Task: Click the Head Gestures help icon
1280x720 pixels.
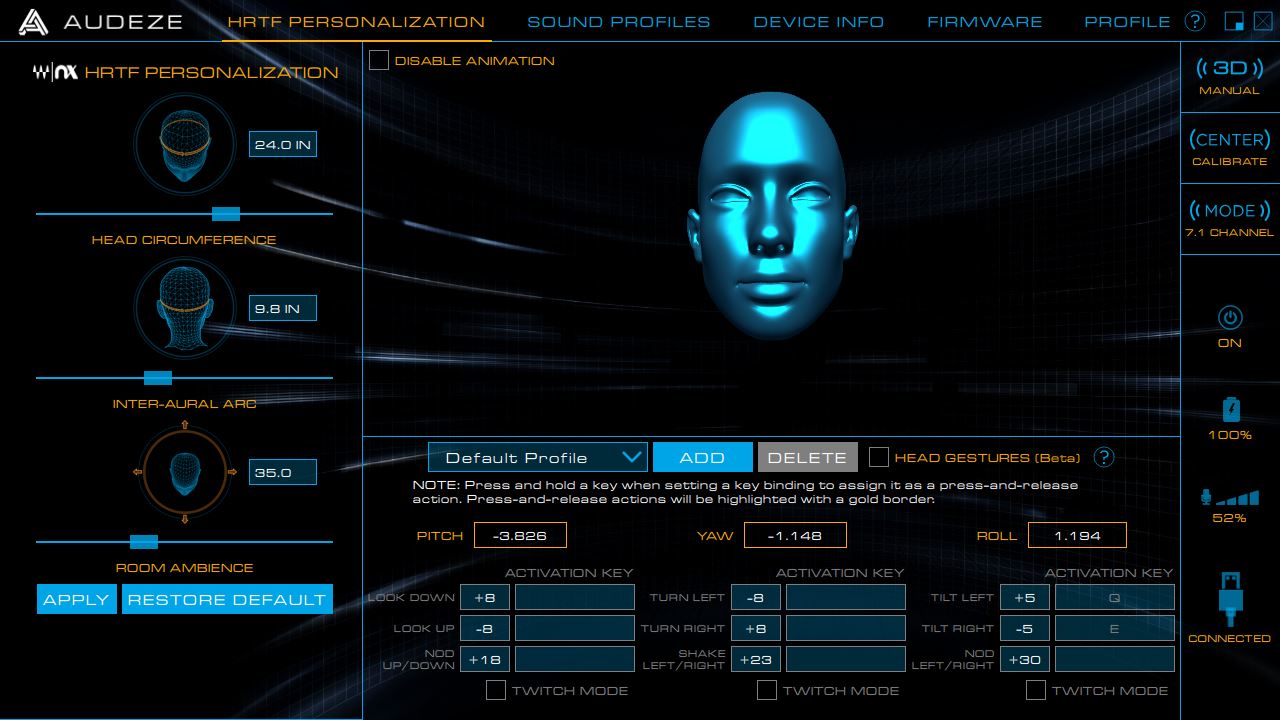Action: tap(1103, 457)
